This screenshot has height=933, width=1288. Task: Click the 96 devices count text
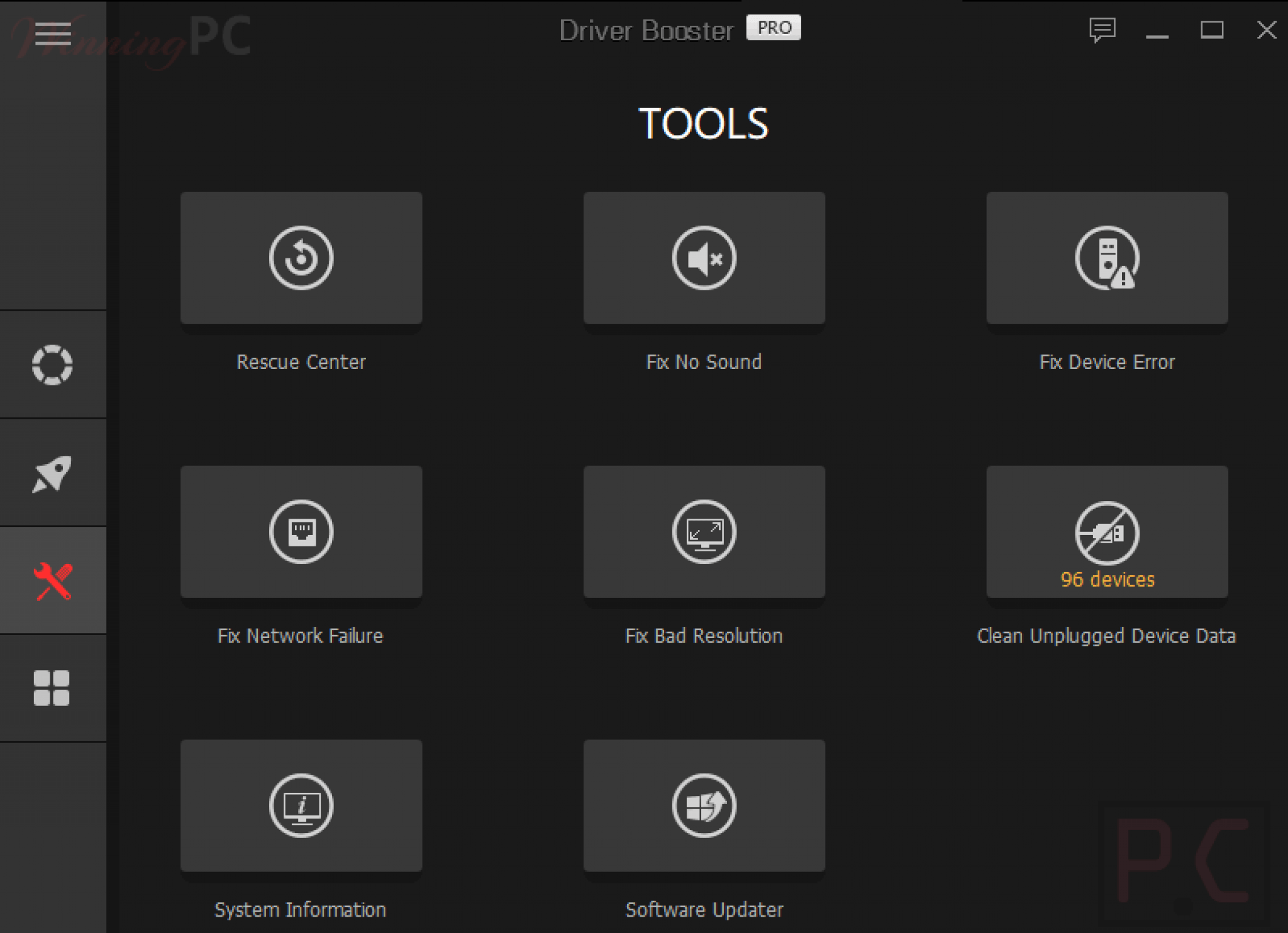1108,579
